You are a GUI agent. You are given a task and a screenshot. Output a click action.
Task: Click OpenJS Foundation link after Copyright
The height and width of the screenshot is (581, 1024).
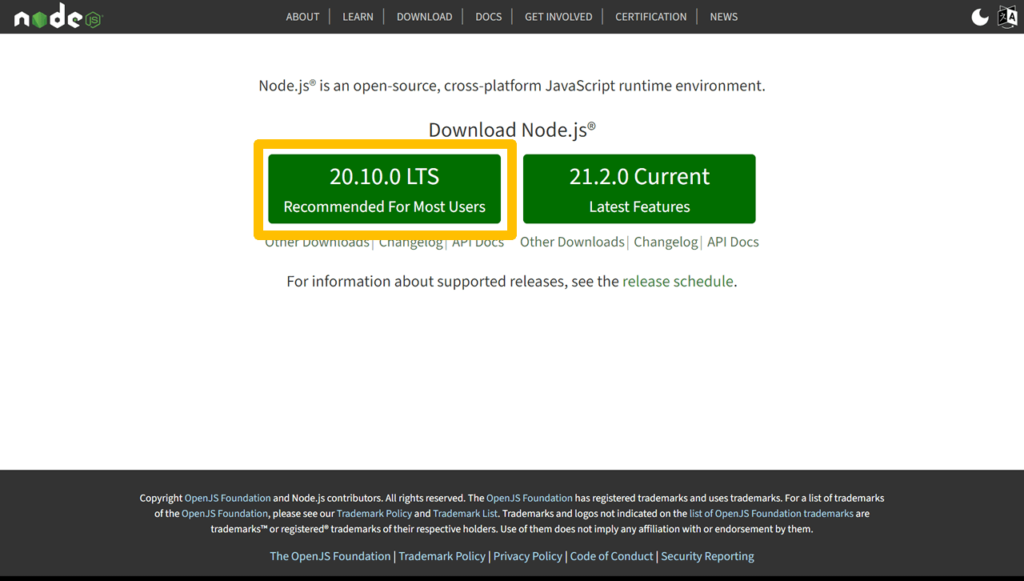(x=227, y=498)
